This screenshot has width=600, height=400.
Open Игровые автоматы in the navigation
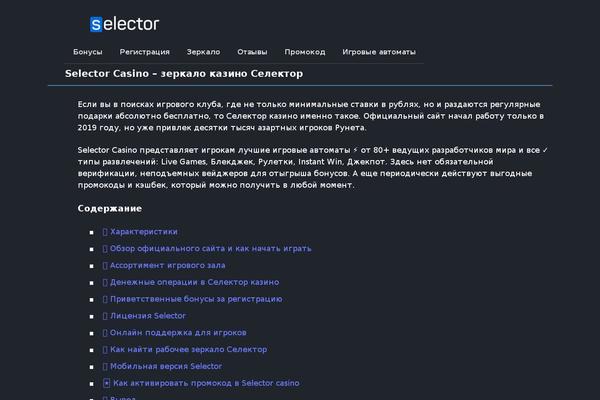click(379, 52)
